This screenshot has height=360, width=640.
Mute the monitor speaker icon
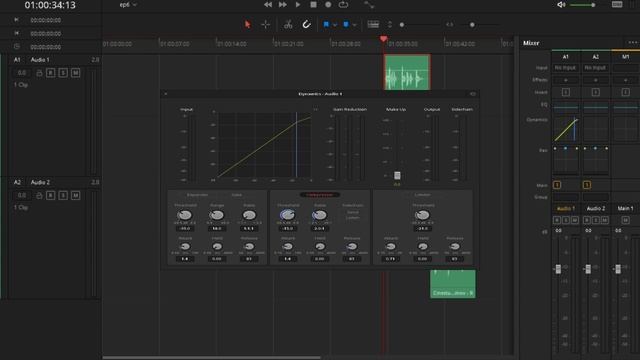pos(562,4)
